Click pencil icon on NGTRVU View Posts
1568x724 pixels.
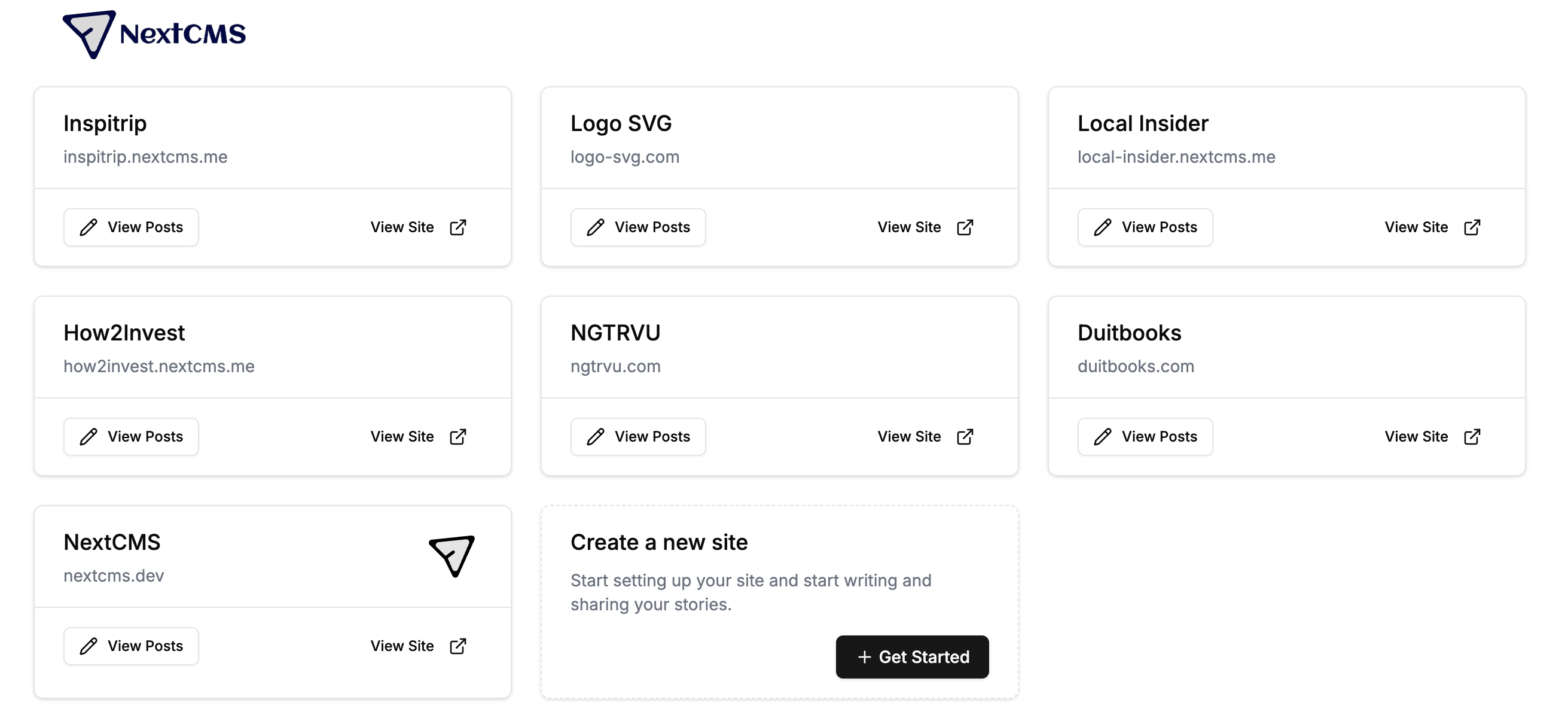point(596,437)
